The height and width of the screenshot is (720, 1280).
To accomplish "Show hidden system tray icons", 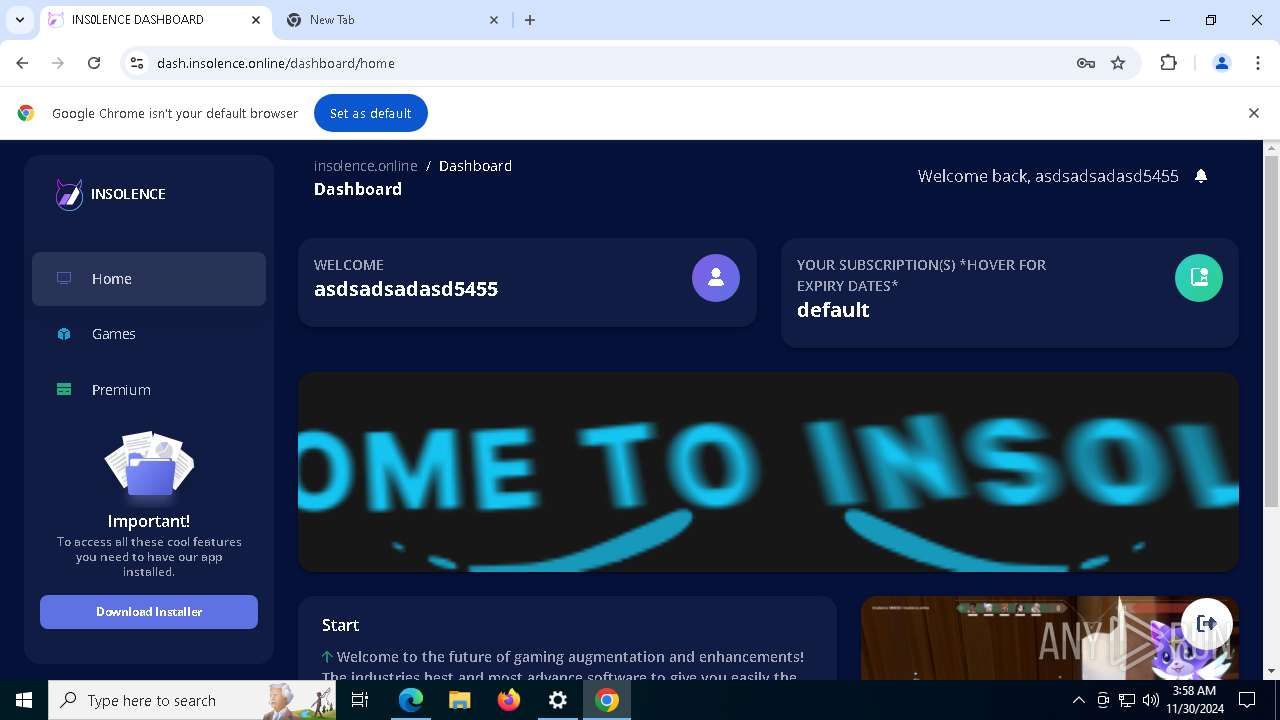I will [1078, 700].
